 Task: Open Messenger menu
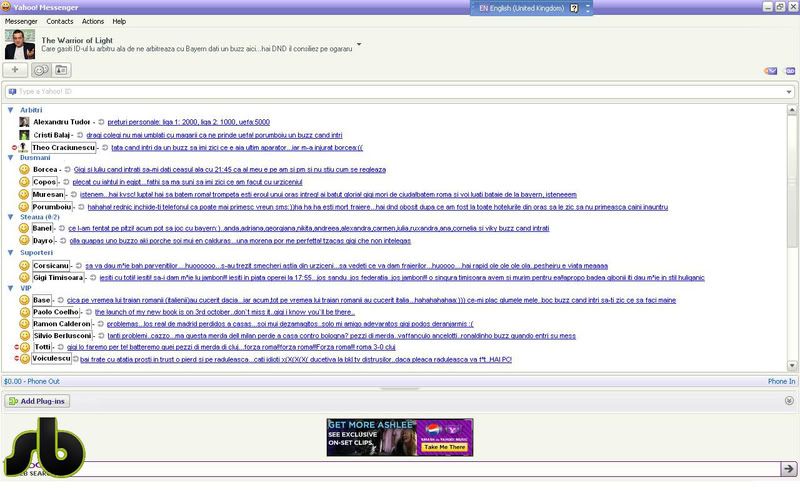[21, 21]
